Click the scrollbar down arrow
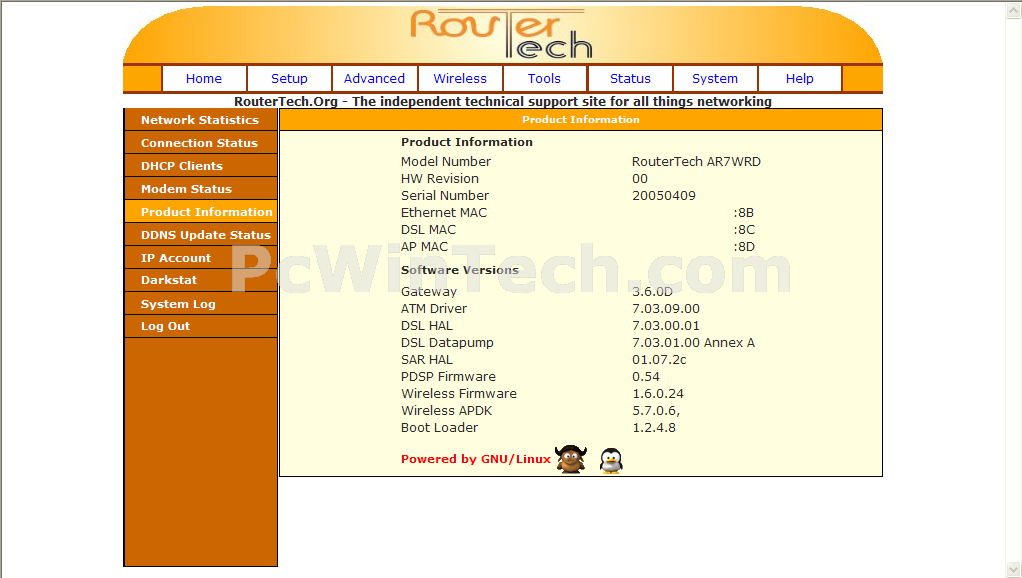This screenshot has height=578, width=1022. [1014, 570]
